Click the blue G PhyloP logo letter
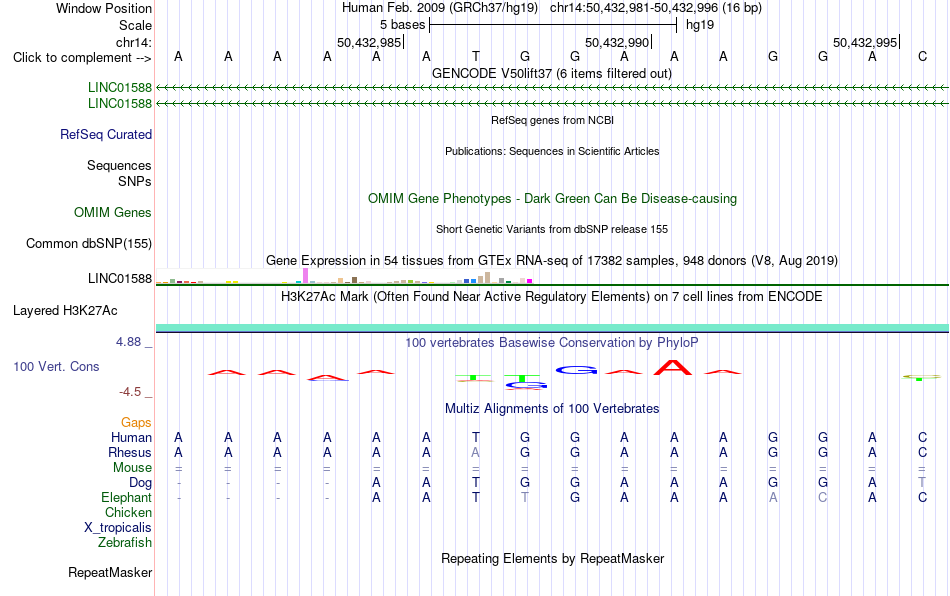 point(576,369)
